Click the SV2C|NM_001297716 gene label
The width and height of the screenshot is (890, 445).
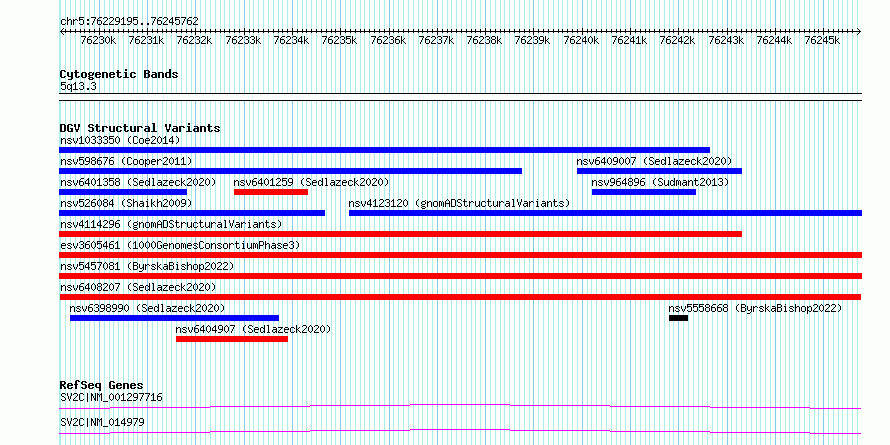coord(111,397)
